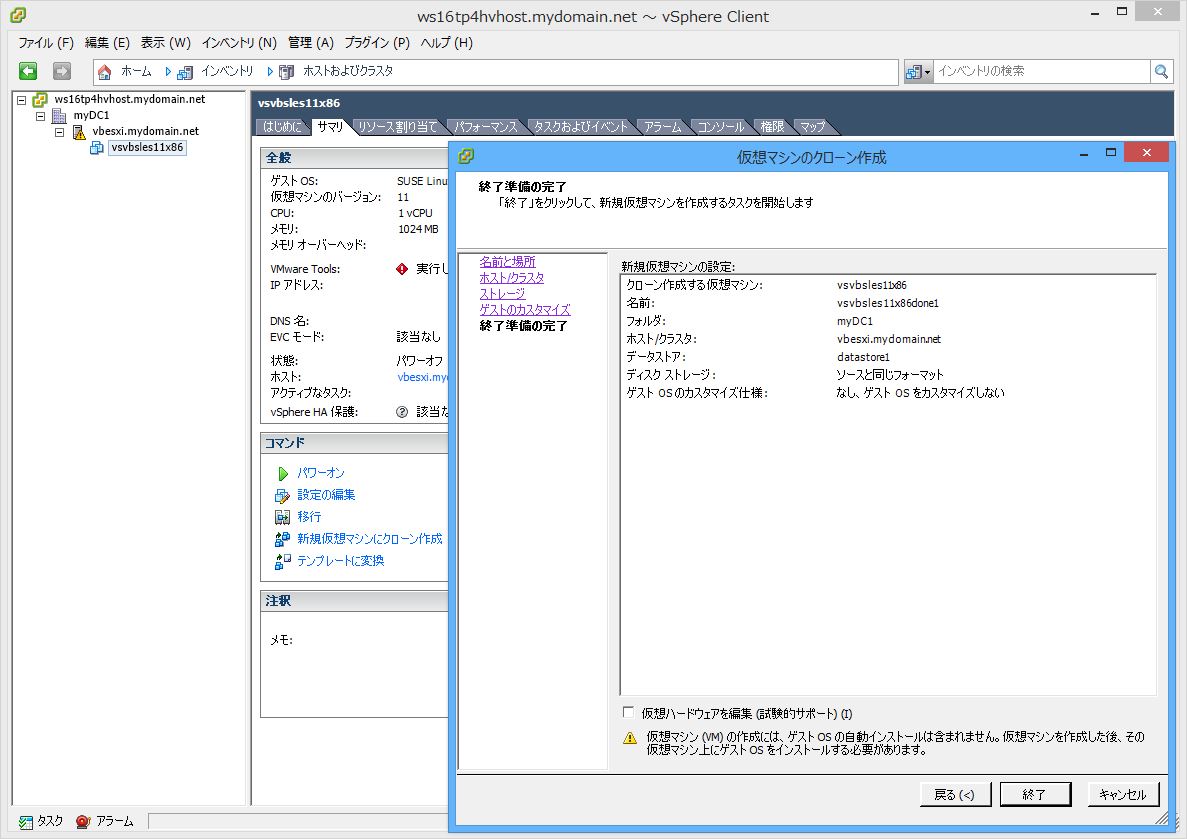
Task: Click the red VMware Tools status icon
Action: pyautogui.click(x=402, y=269)
